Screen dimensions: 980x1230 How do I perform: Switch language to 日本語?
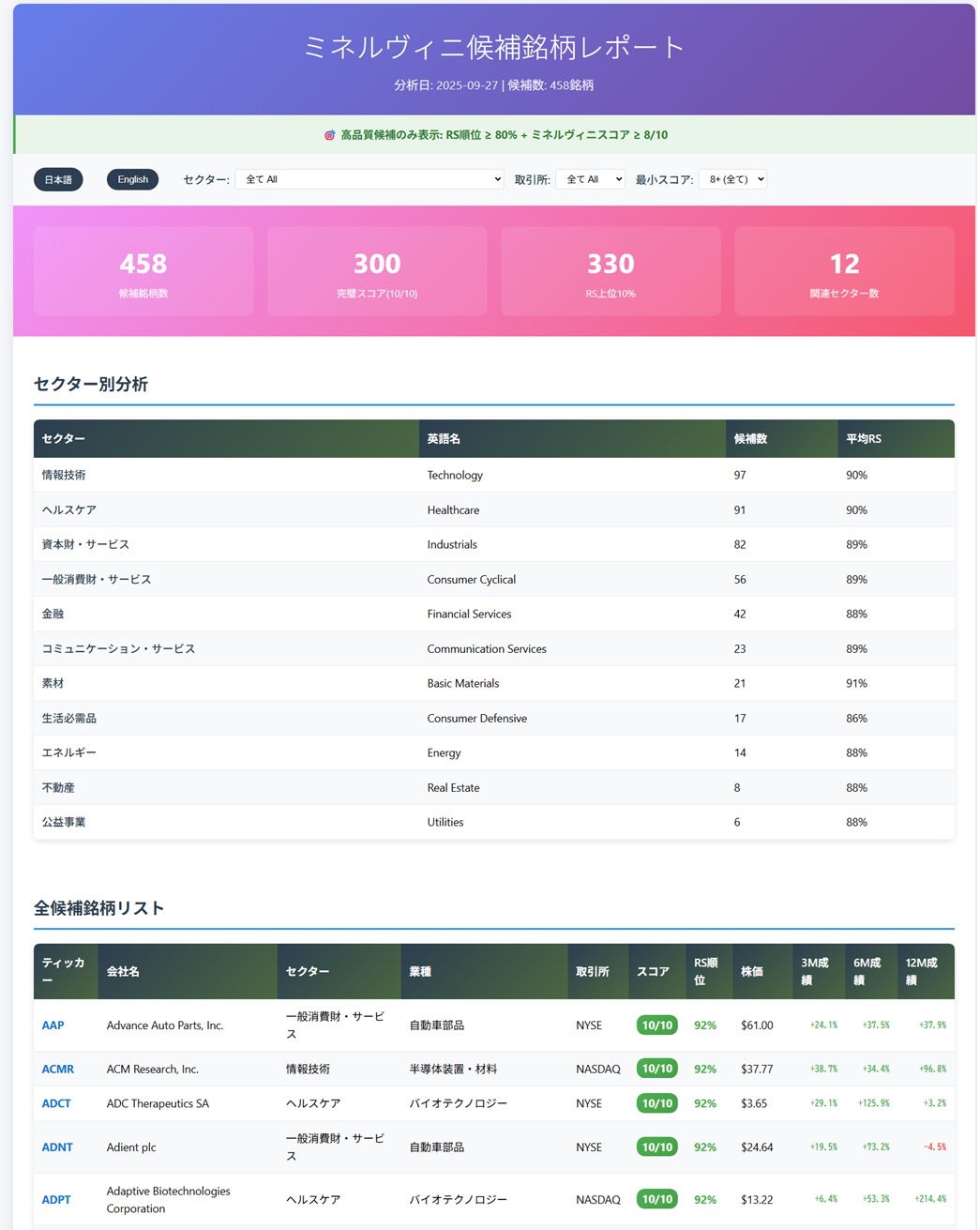[58, 179]
